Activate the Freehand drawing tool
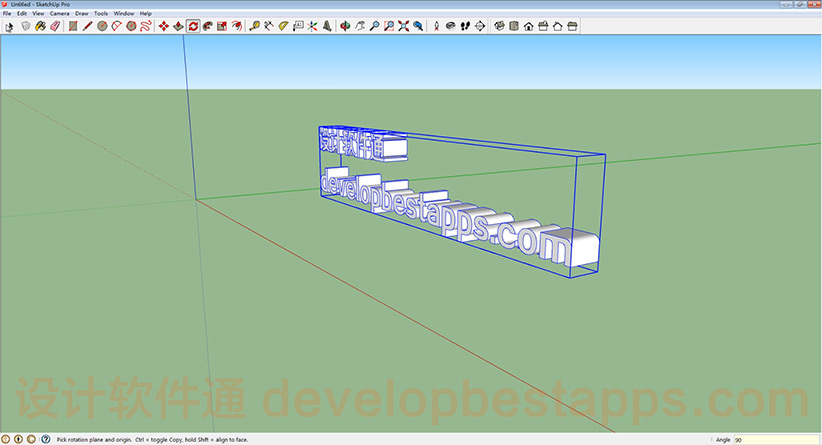Viewport: 822px width, 445px height. 146,26
